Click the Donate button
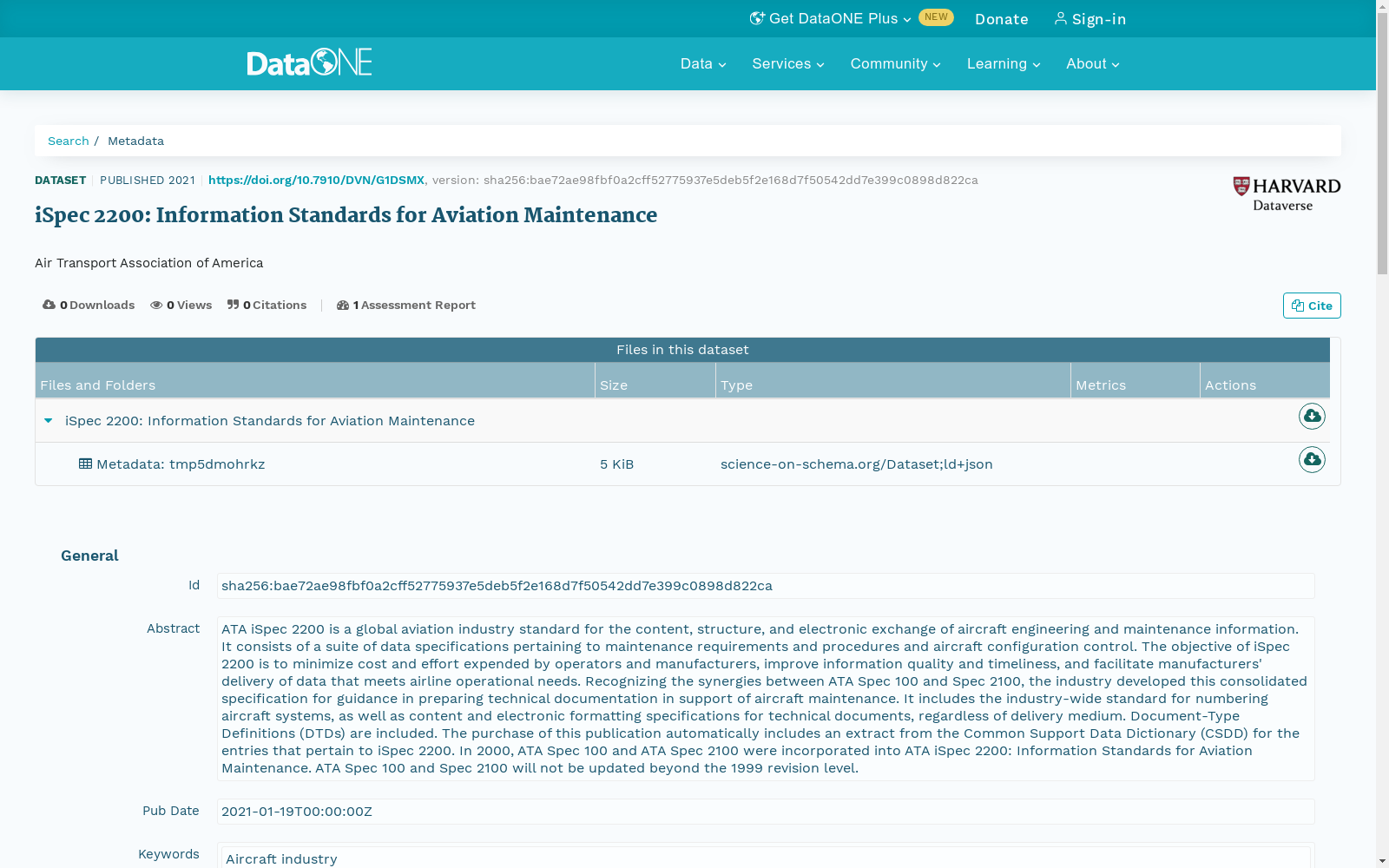 (x=1001, y=18)
